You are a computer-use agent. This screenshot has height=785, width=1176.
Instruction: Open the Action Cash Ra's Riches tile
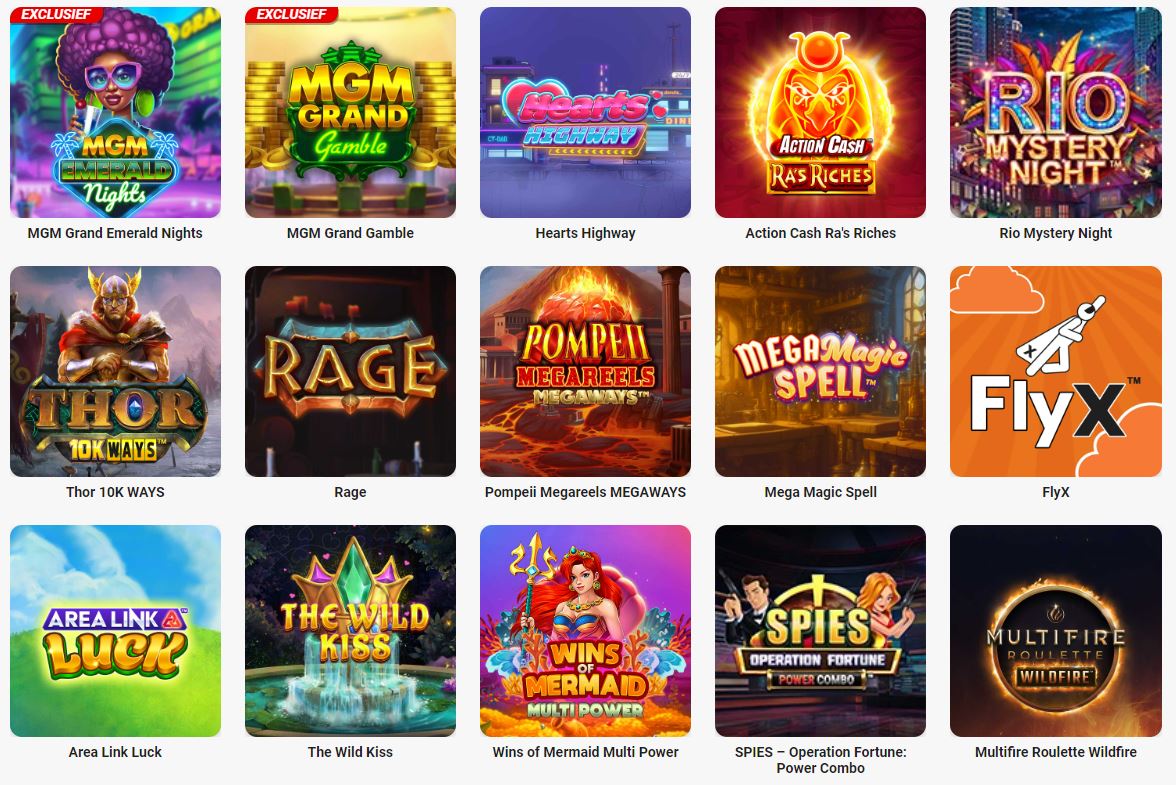[820, 112]
